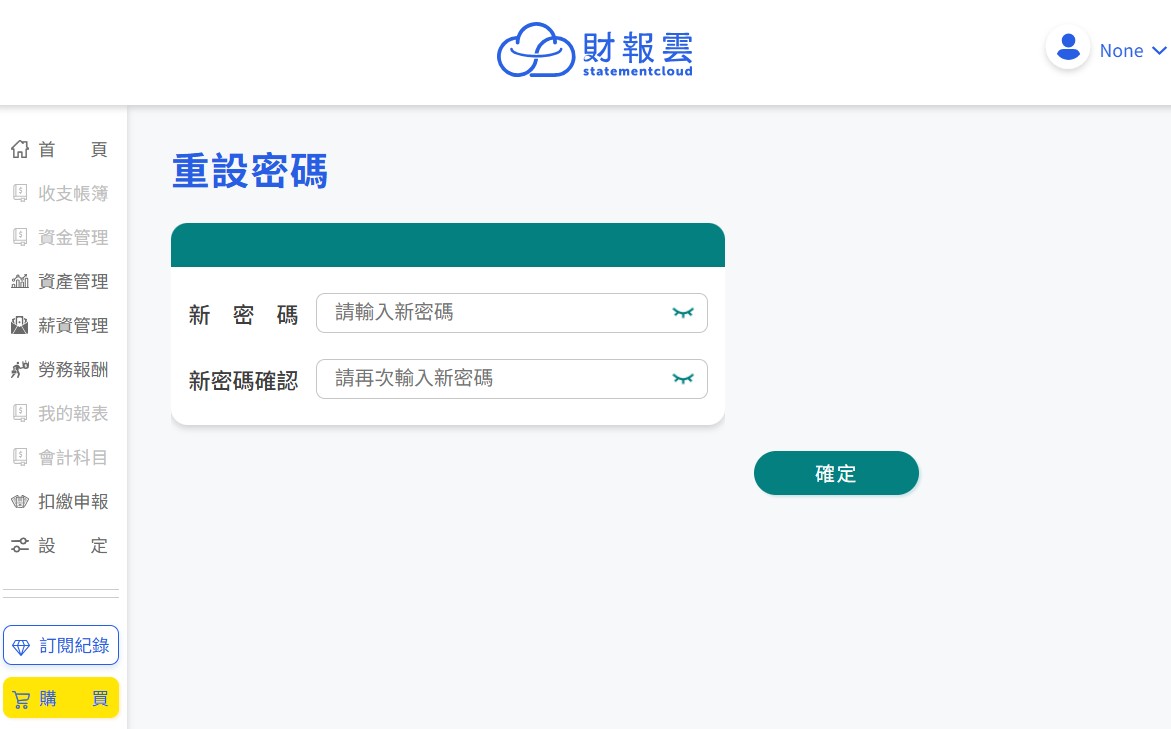The width and height of the screenshot is (1171, 729).
Task: Click the home icon beside 首頁
Action: click(19, 150)
